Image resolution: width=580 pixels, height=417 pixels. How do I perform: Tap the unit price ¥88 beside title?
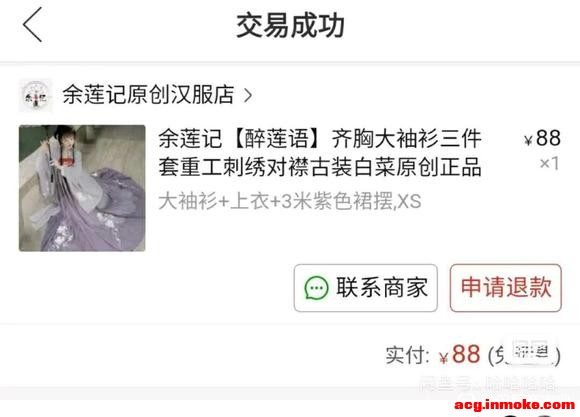tap(542, 138)
